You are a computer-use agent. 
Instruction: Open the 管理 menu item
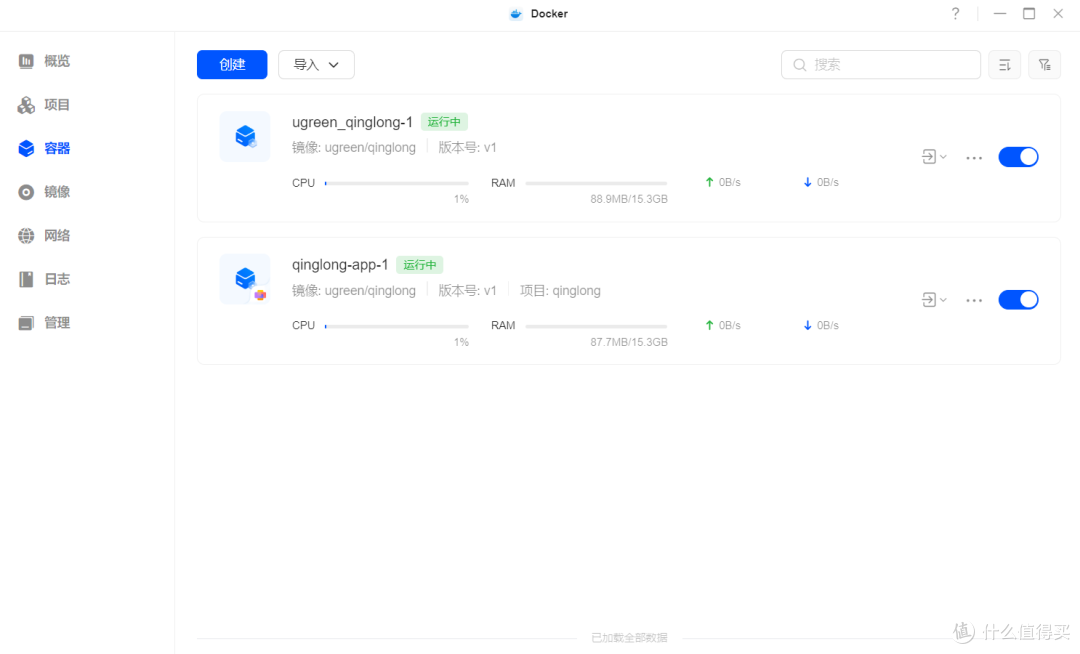[x=57, y=323]
